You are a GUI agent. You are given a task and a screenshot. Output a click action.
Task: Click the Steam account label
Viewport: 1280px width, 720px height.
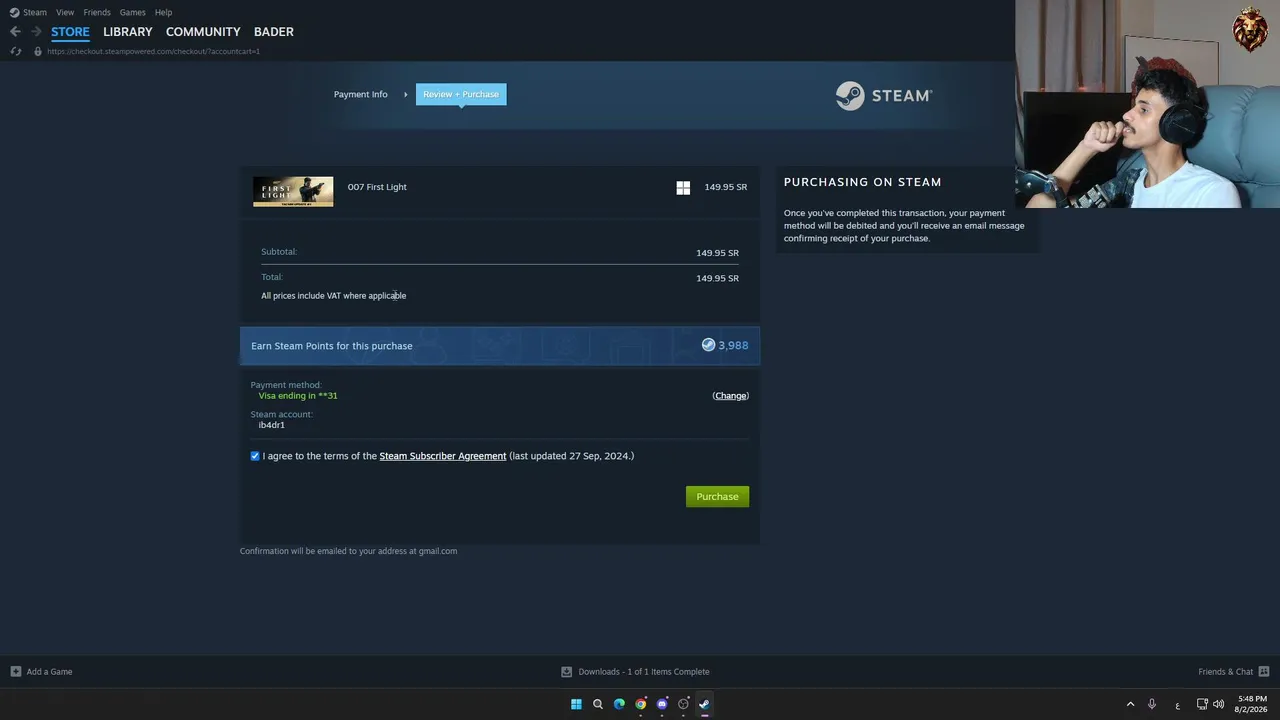(282, 414)
